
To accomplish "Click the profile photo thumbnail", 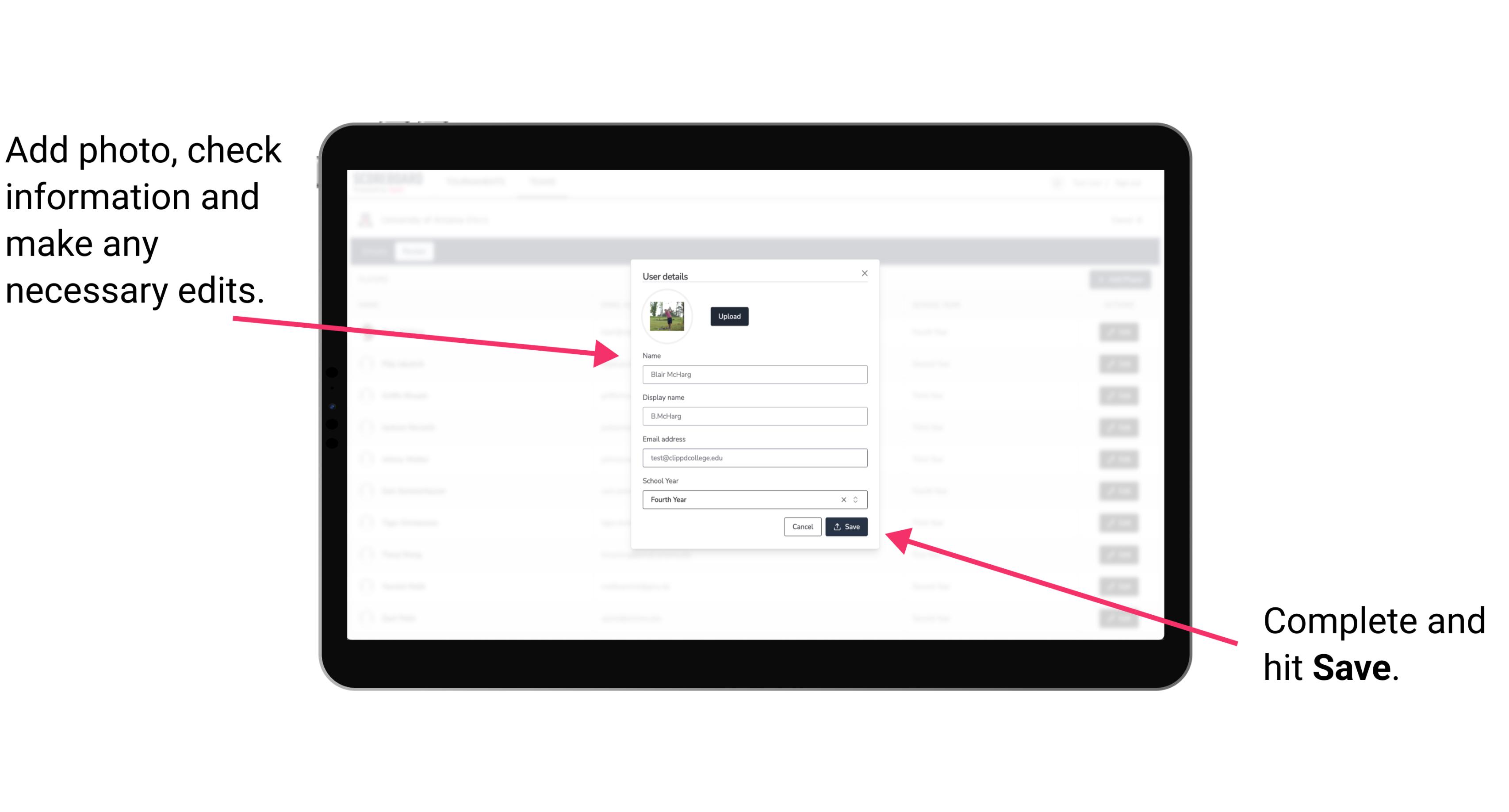I will point(666,315).
